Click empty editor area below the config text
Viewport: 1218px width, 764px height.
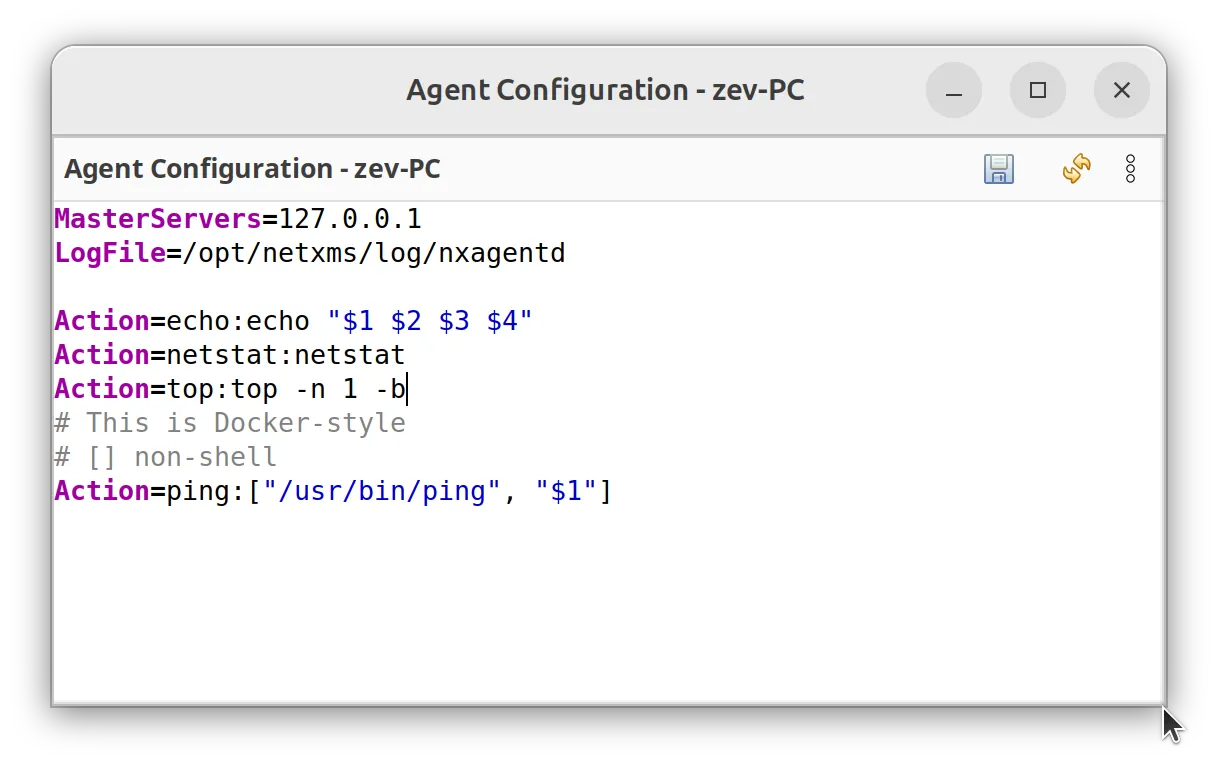(x=600, y=600)
